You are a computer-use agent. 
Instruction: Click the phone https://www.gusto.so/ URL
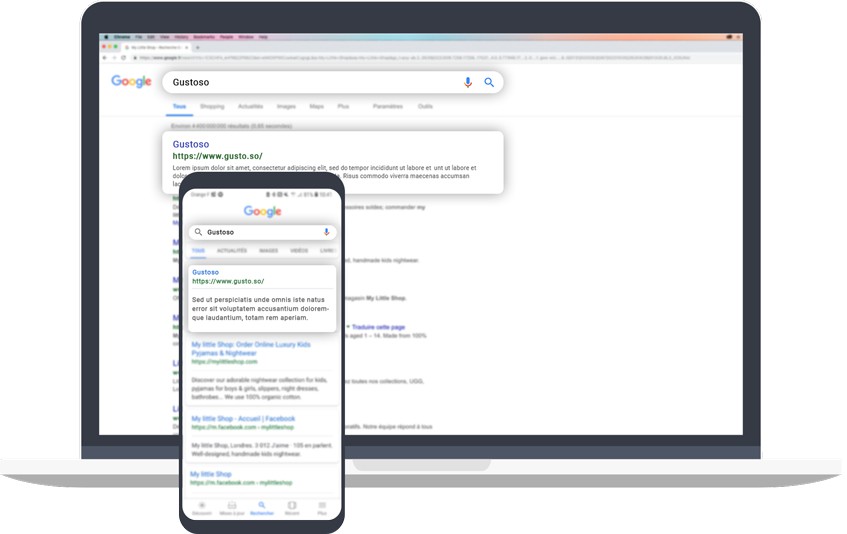(x=228, y=281)
